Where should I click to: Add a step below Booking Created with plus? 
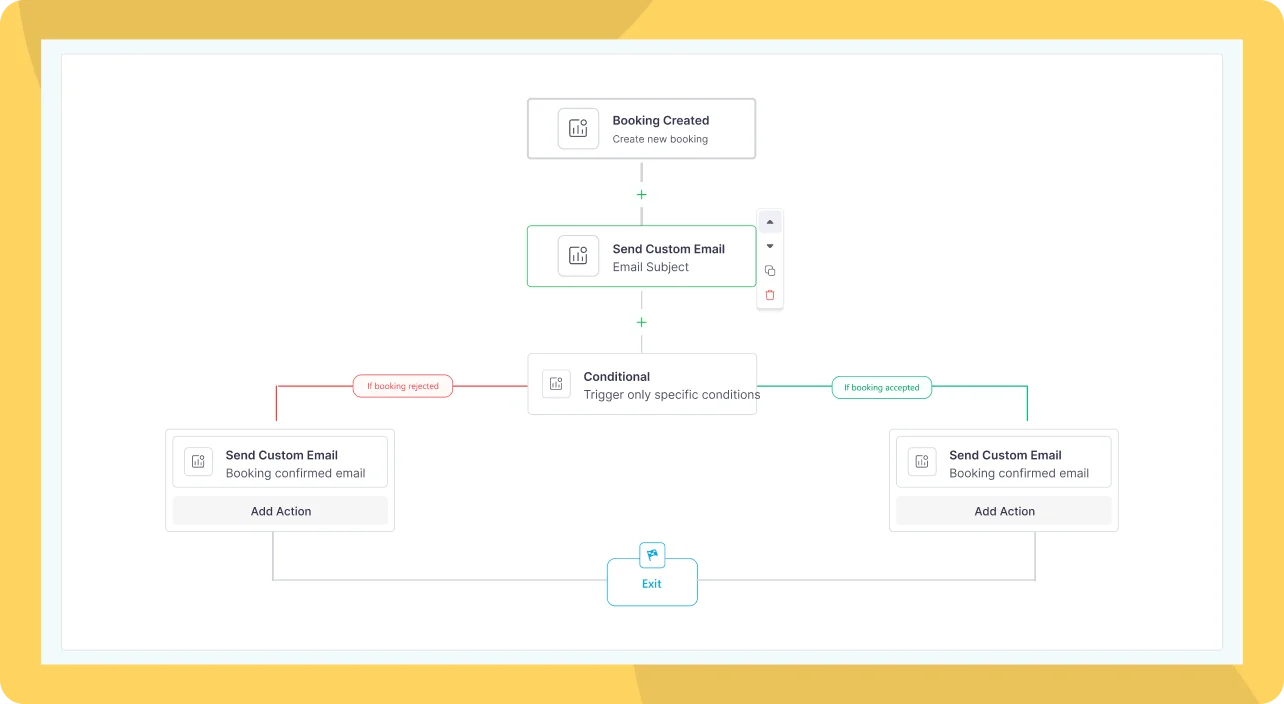(x=642, y=195)
